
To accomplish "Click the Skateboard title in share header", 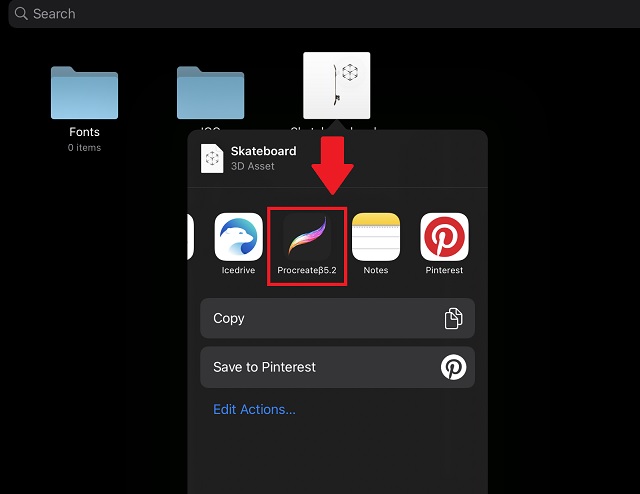I will point(263,151).
